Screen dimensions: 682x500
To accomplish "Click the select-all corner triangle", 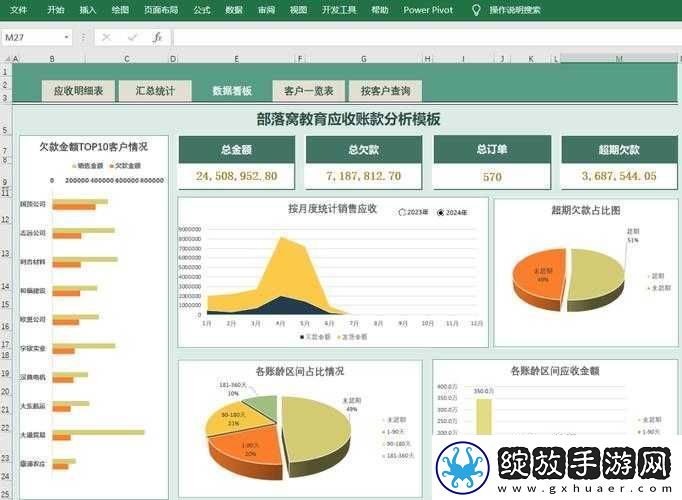I will 6,59.
